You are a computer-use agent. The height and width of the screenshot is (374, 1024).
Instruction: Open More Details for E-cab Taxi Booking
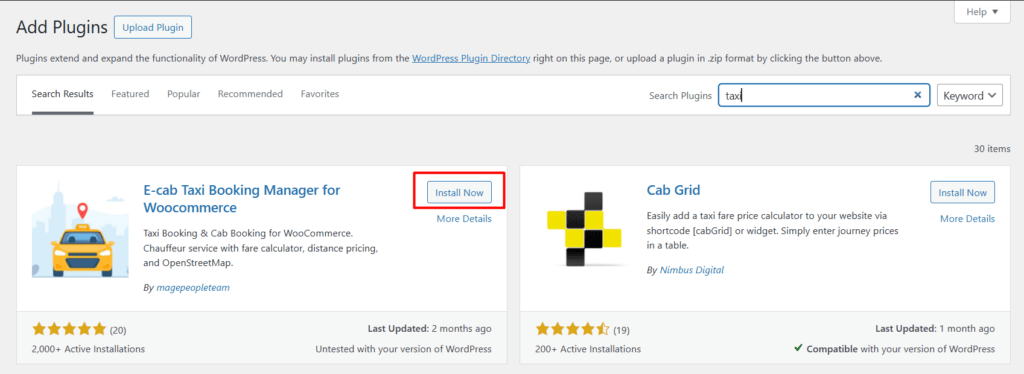(x=464, y=219)
